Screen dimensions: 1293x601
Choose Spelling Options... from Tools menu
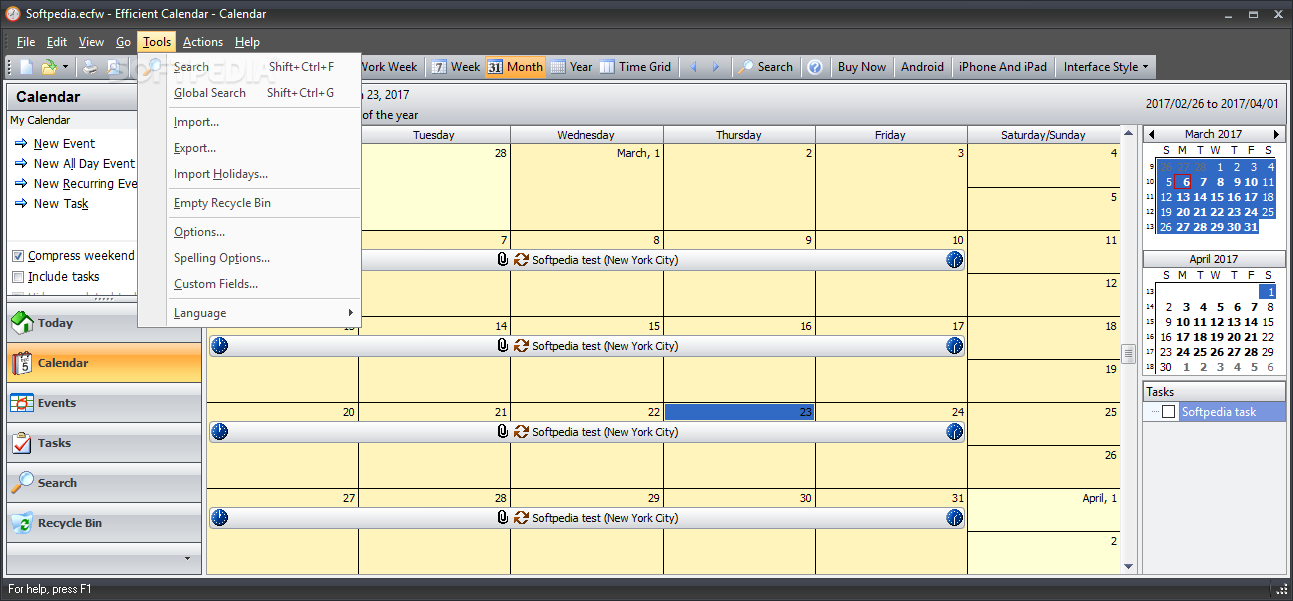(249, 258)
